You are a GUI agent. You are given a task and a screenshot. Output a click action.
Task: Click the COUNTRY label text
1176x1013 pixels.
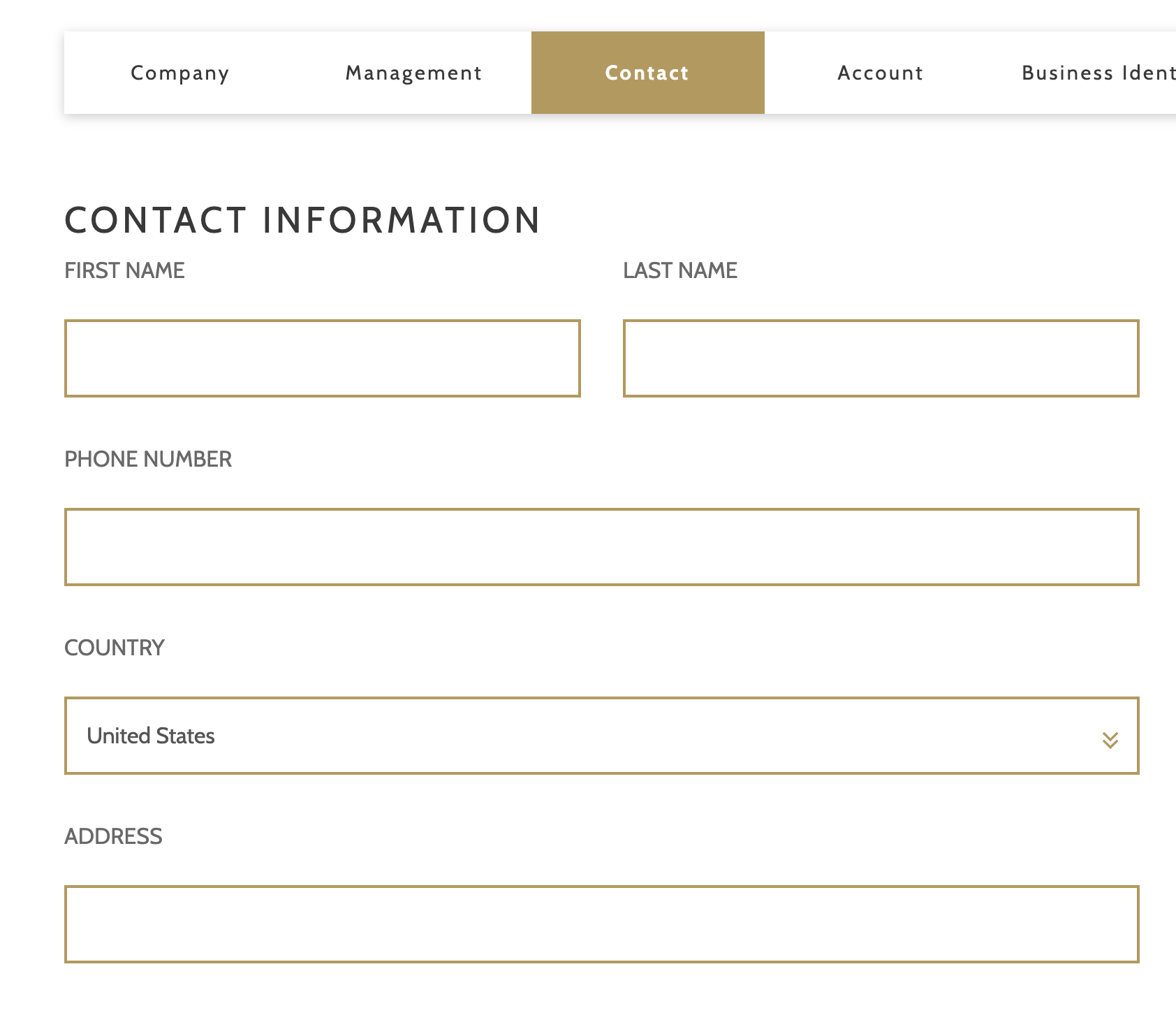115,648
